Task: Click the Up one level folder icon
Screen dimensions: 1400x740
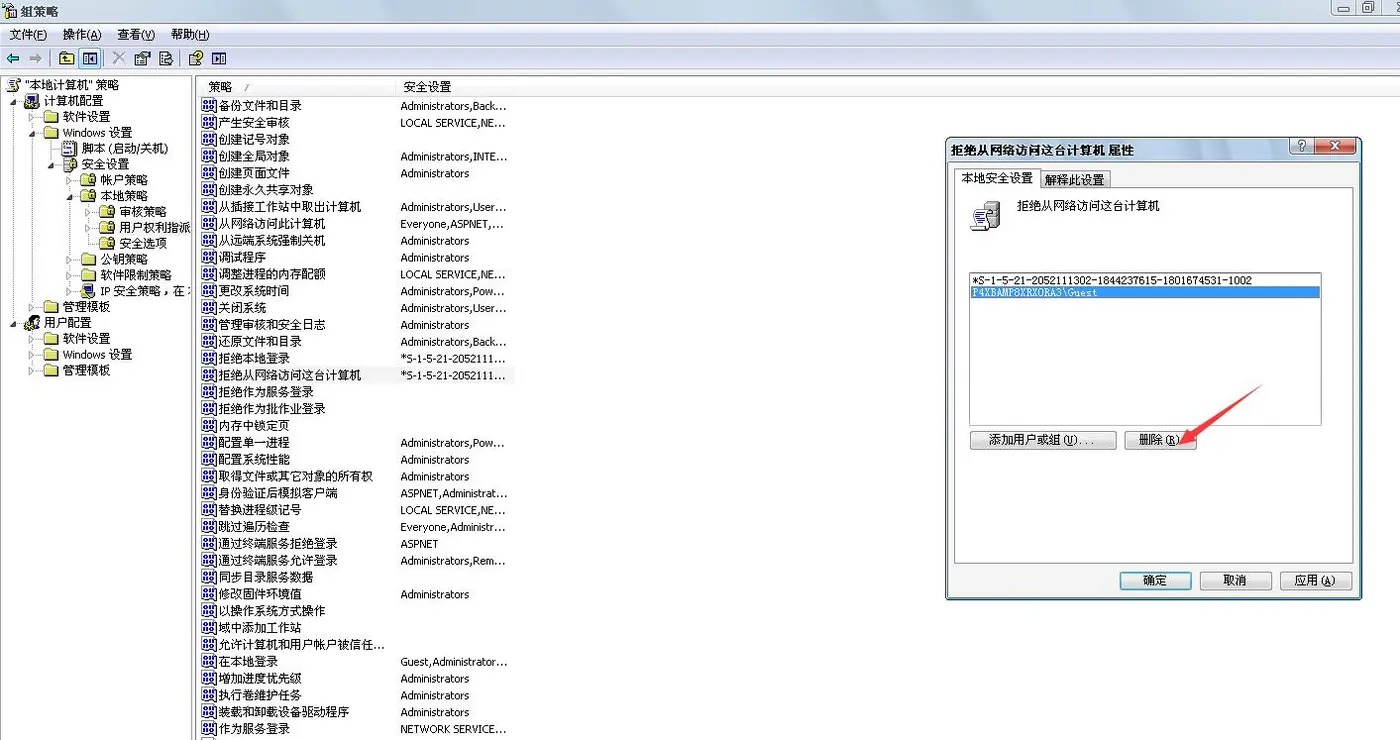Action: click(x=67, y=59)
